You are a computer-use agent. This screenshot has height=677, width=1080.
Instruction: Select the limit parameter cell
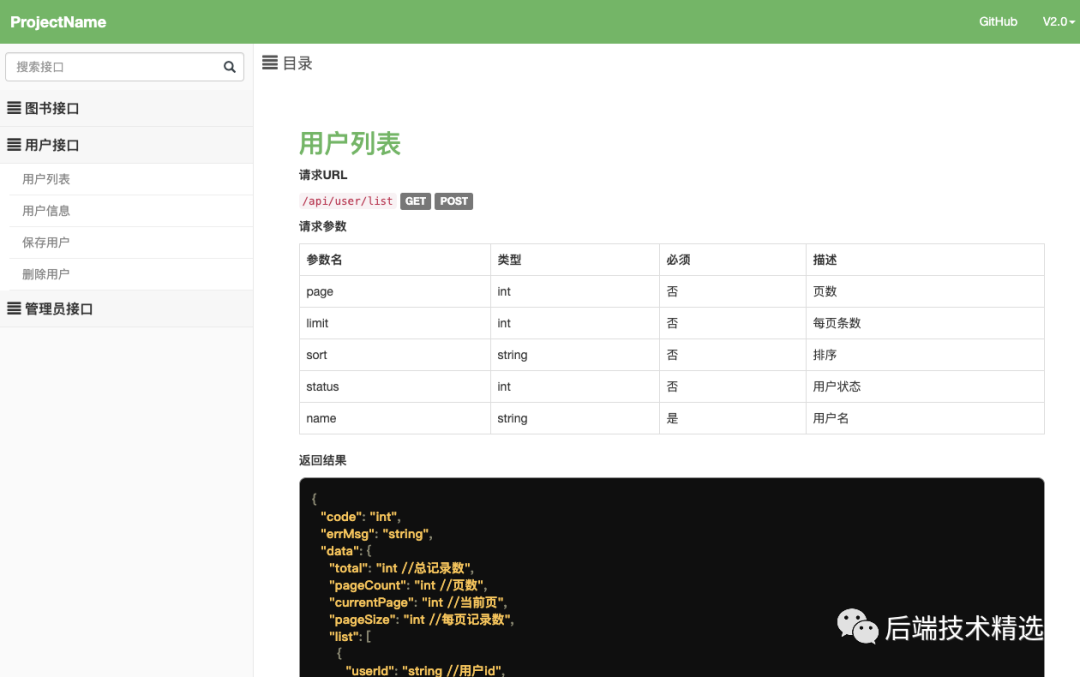(x=395, y=323)
